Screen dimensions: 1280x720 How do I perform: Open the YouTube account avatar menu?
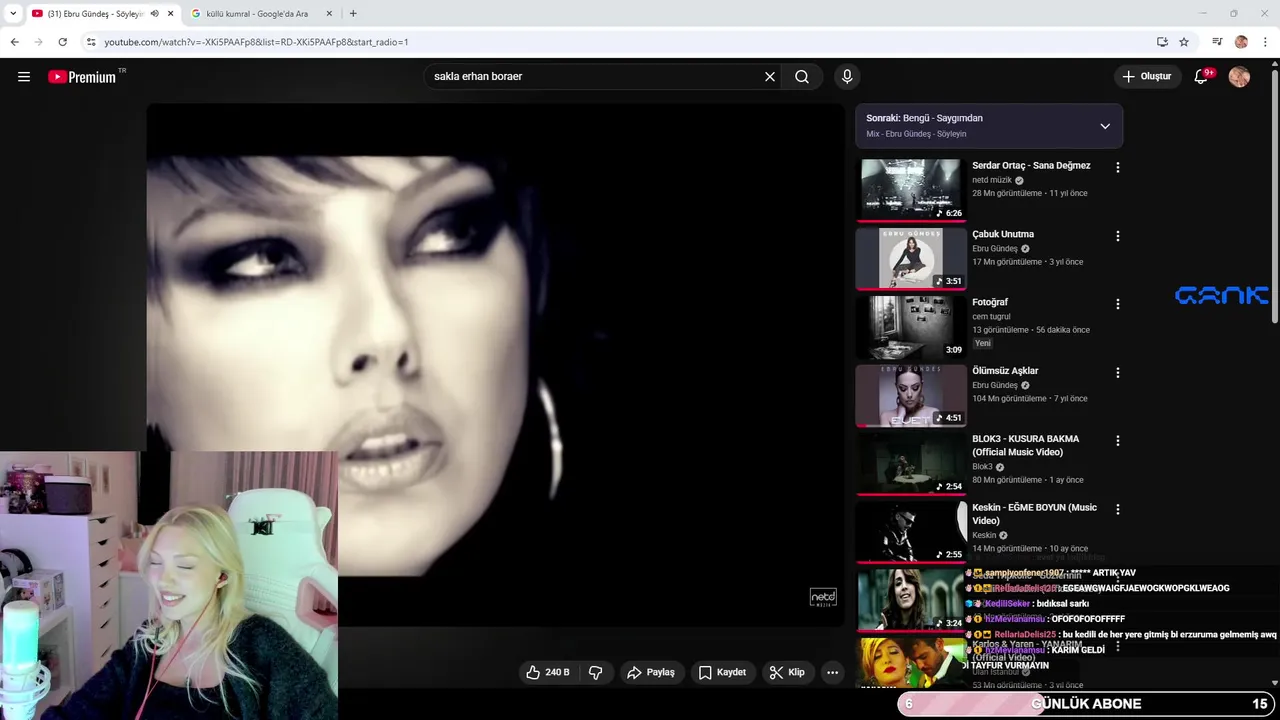point(1239,77)
